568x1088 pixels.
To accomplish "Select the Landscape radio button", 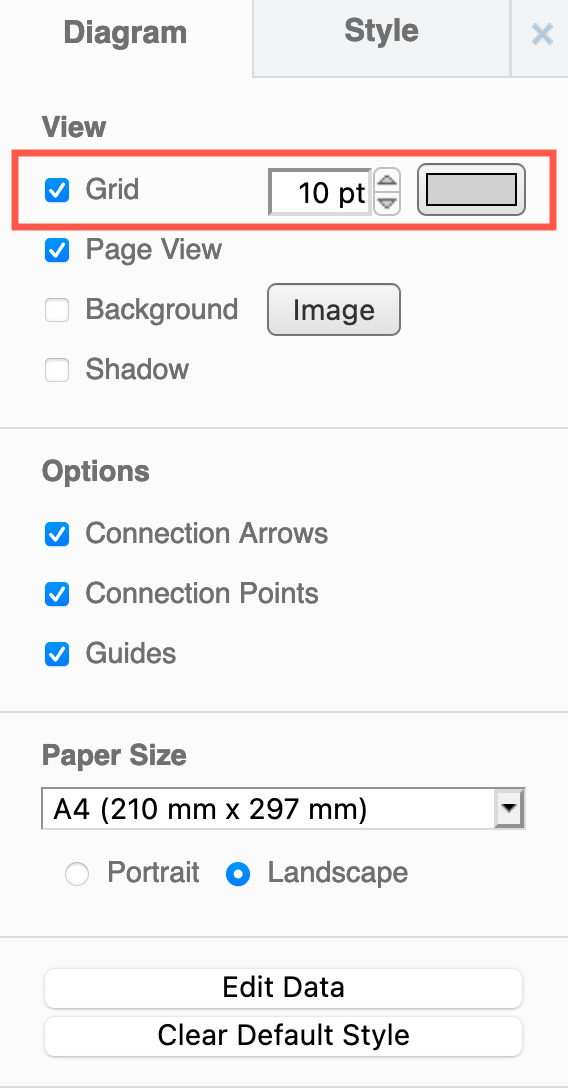I will [238, 874].
